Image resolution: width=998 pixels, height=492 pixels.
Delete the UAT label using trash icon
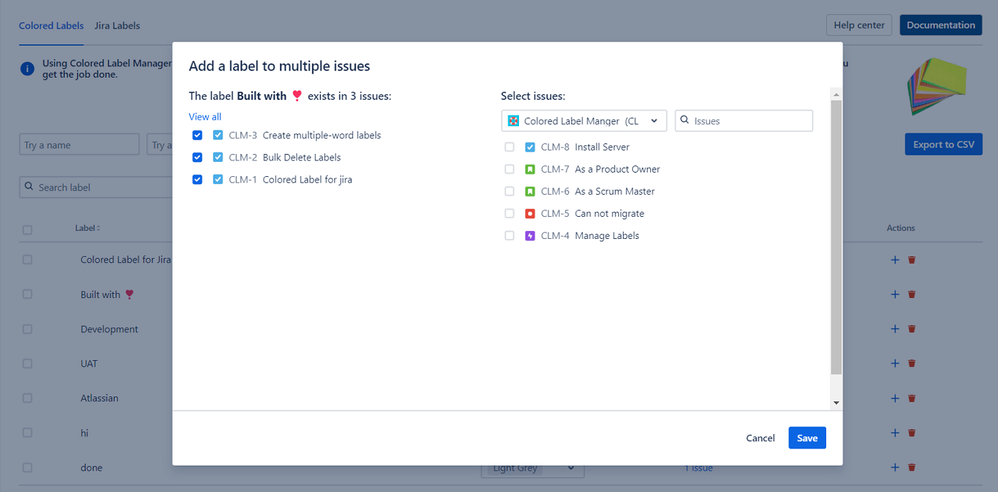point(911,363)
